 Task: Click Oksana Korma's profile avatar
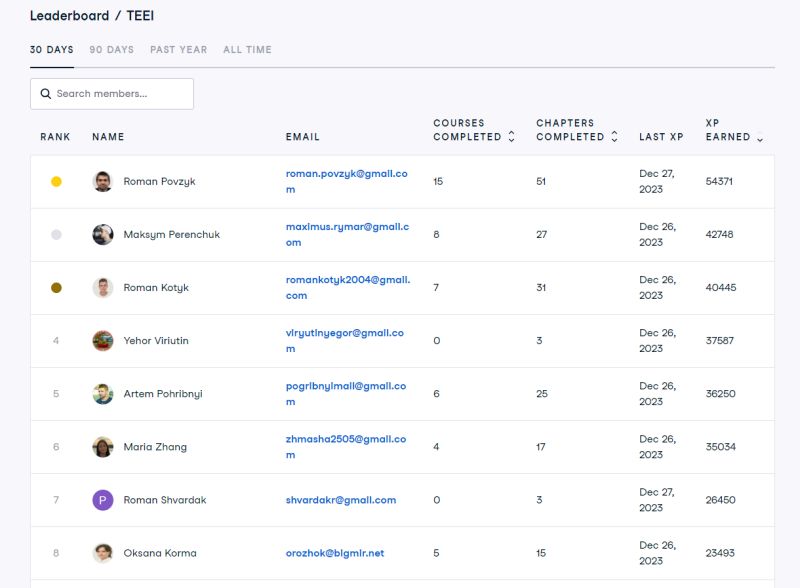(x=103, y=553)
